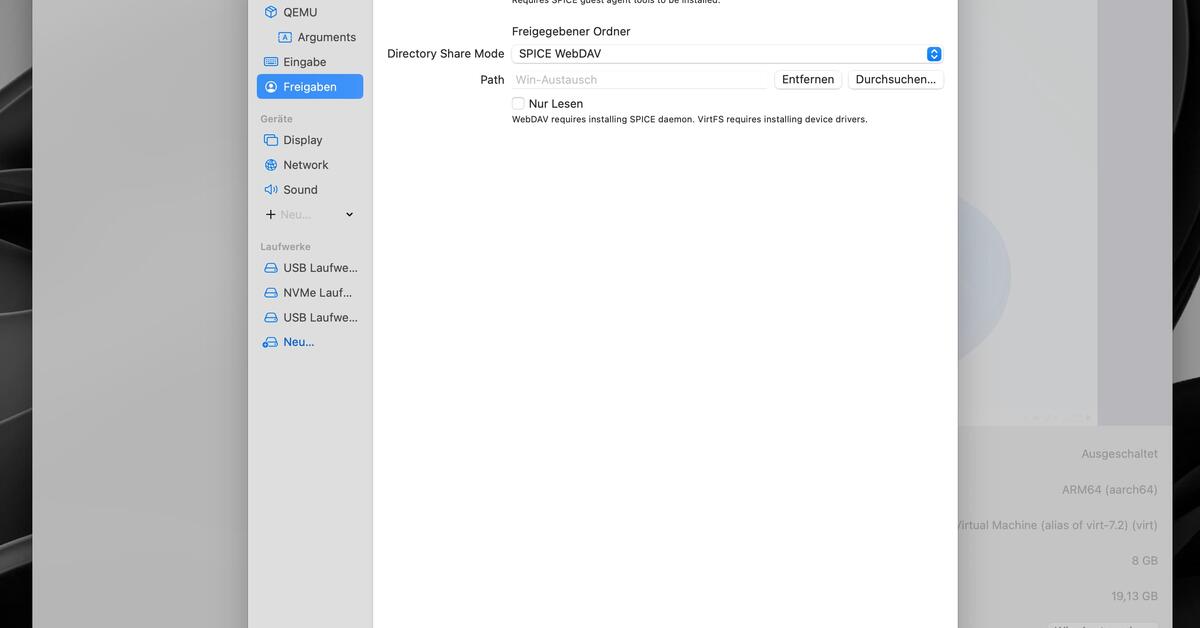This screenshot has height=628, width=1200.
Task: Click the Entfernen button
Action: (807, 79)
